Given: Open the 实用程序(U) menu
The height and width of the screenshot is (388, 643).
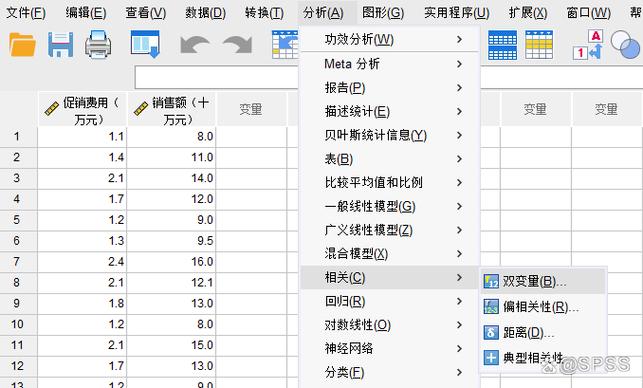Looking at the screenshot, I should tap(457, 13).
